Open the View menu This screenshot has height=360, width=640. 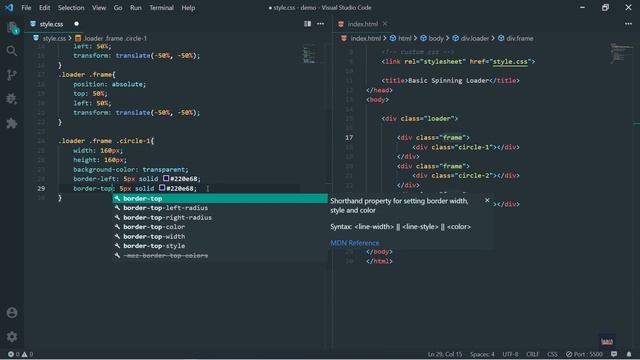click(x=99, y=8)
